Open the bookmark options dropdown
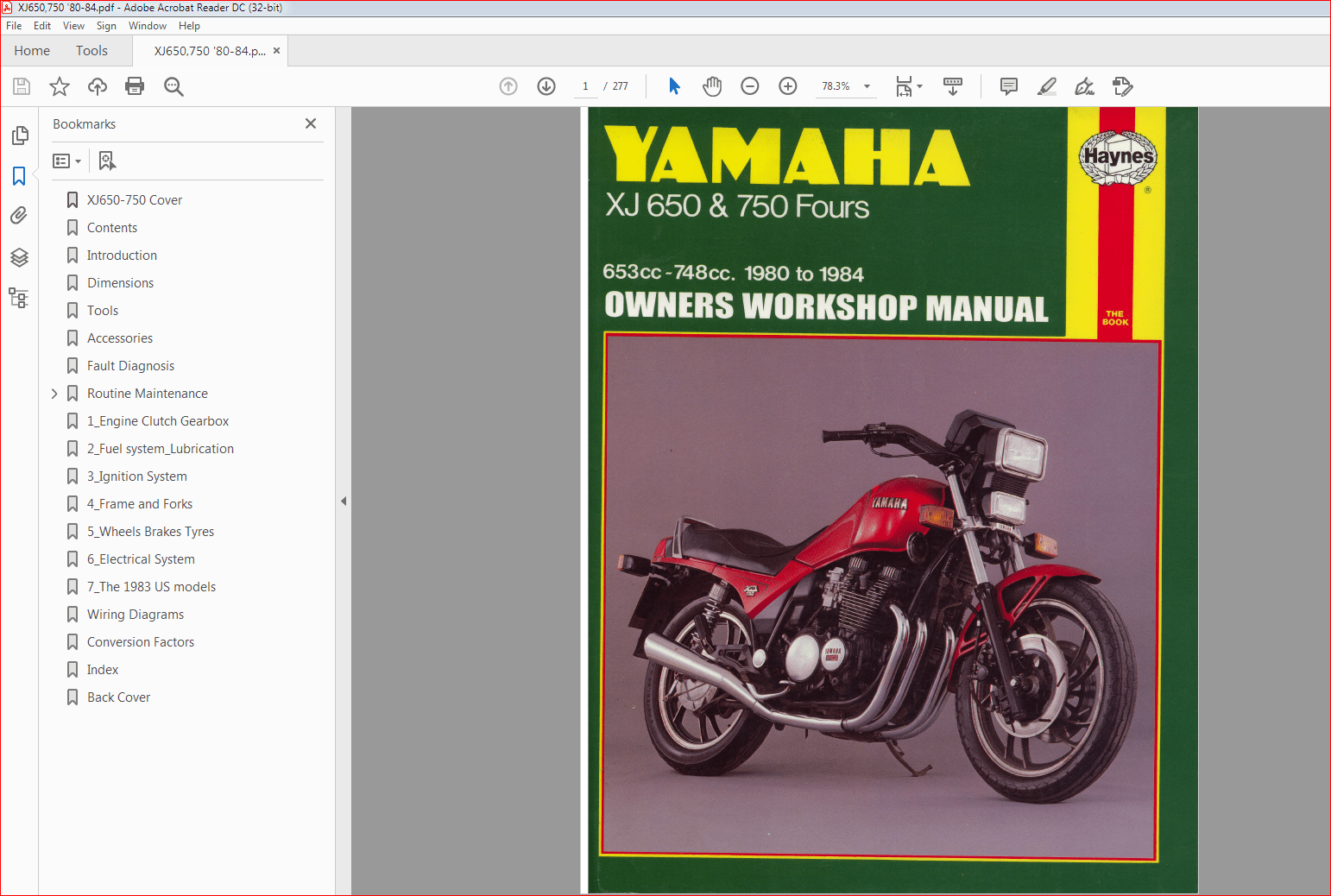Viewport: 1331px width, 896px height. coord(66,161)
